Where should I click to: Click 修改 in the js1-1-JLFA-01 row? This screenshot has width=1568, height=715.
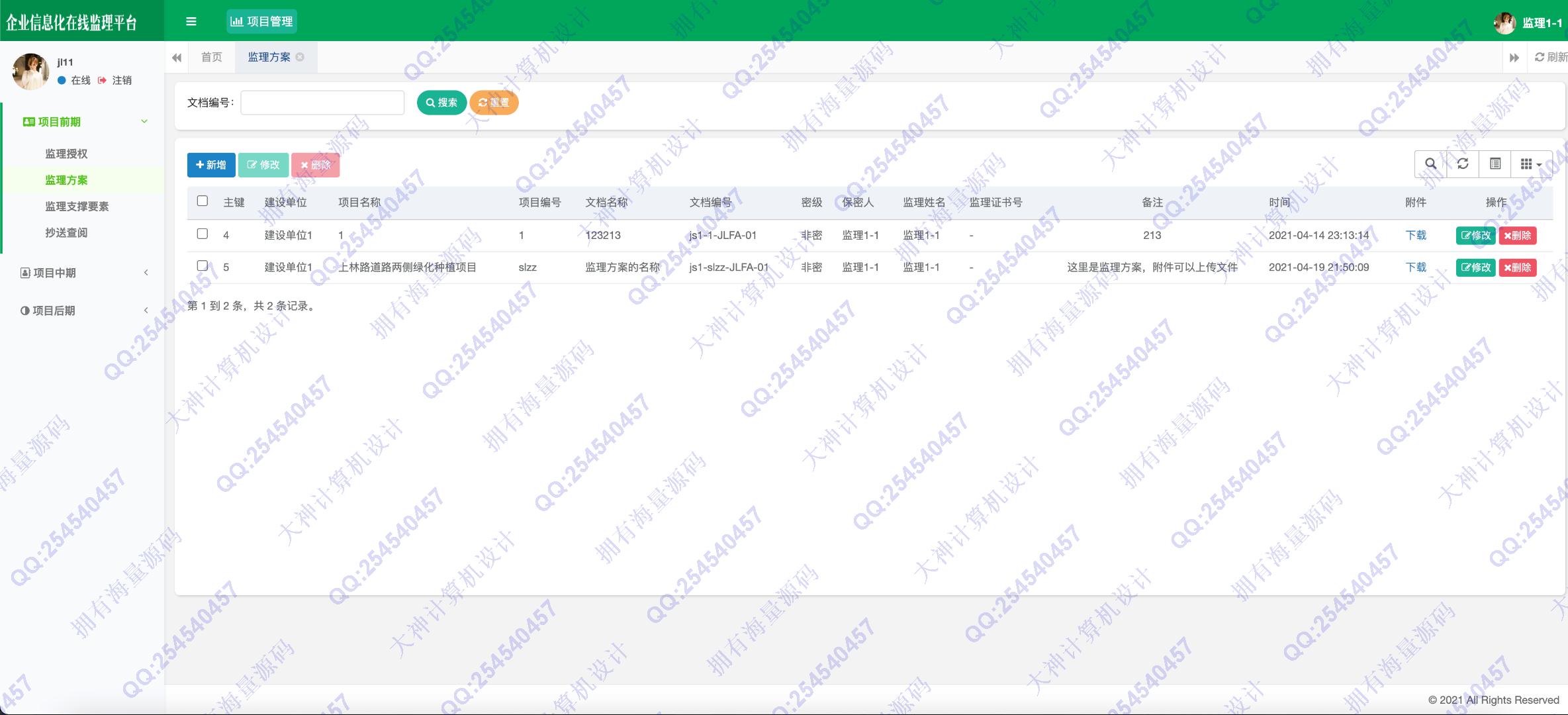point(1475,235)
